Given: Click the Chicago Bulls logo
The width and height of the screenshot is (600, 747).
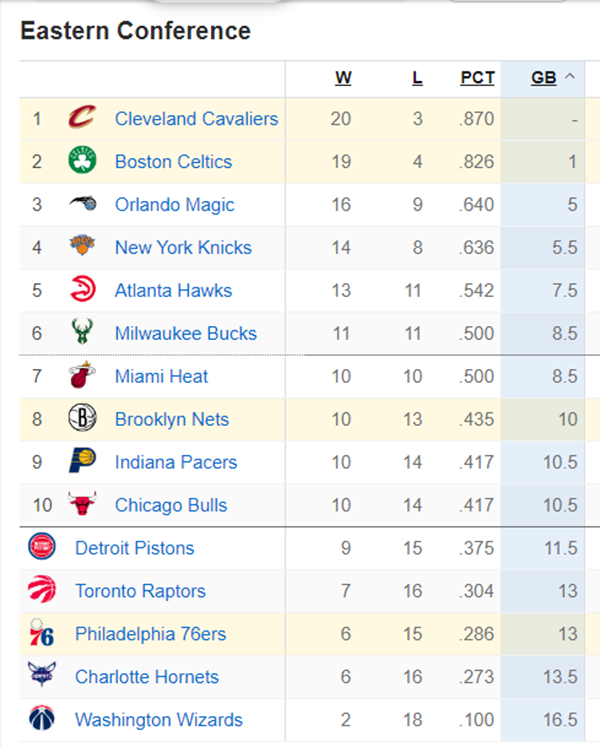Looking at the screenshot, I should point(82,504).
